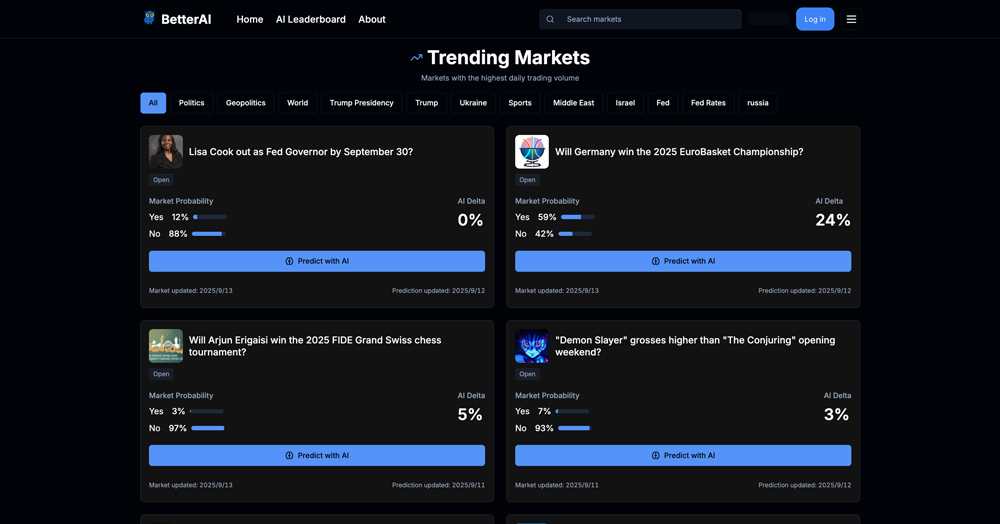Click the No 88% probability bar
This screenshot has height=524, width=1000.
tap(209, 234)
